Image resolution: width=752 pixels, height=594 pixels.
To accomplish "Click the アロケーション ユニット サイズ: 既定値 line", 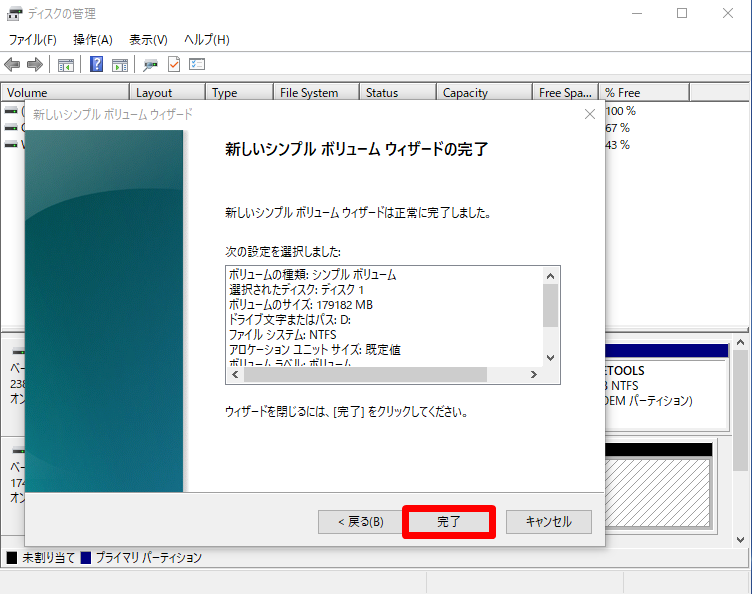I will point(315,349).
